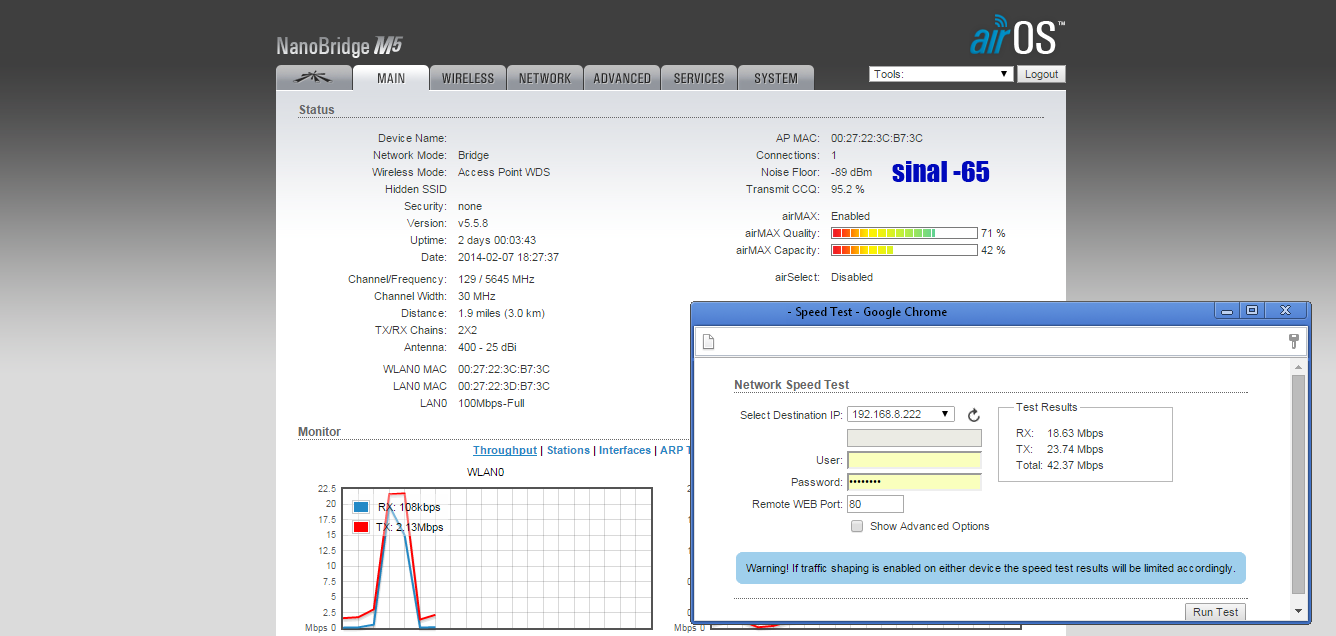Click the TX 23.74 Mbps test result

[x=1060, y=449]
